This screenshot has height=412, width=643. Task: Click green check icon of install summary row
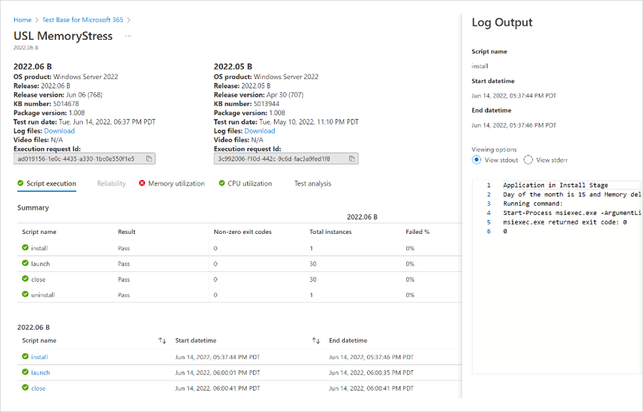25,248
